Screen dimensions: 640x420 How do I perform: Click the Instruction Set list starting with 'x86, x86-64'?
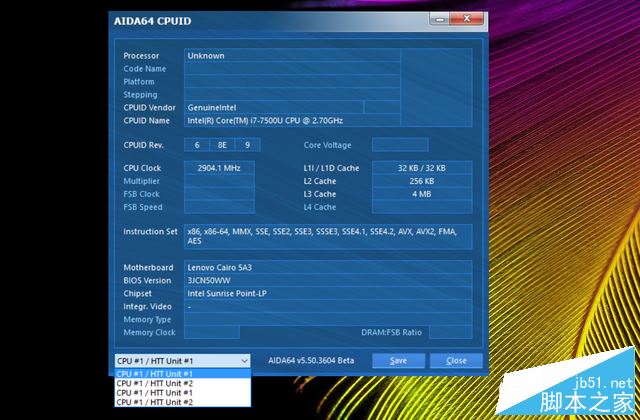pos(328,236)
